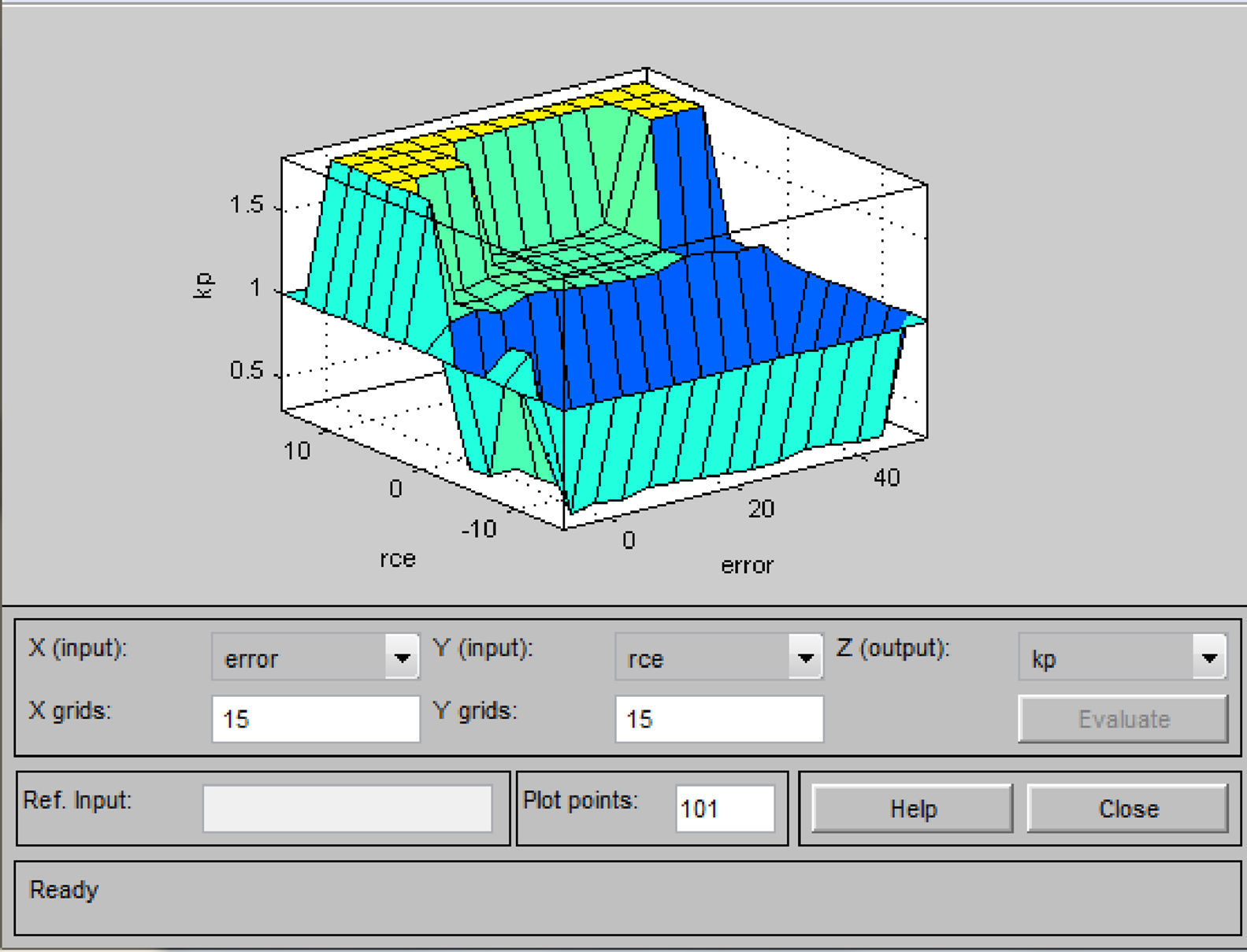Click the -10 tick on rce axis
Viewport: 1247px width, 952px height.
[x=479, y=528]
